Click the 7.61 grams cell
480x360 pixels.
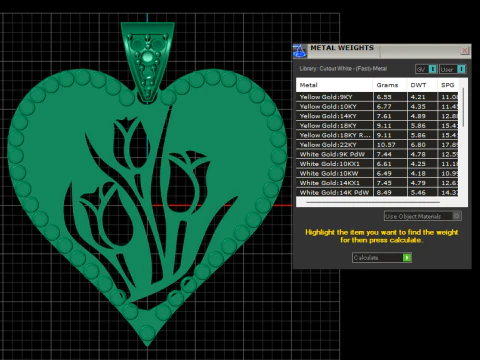click(390, 116)
